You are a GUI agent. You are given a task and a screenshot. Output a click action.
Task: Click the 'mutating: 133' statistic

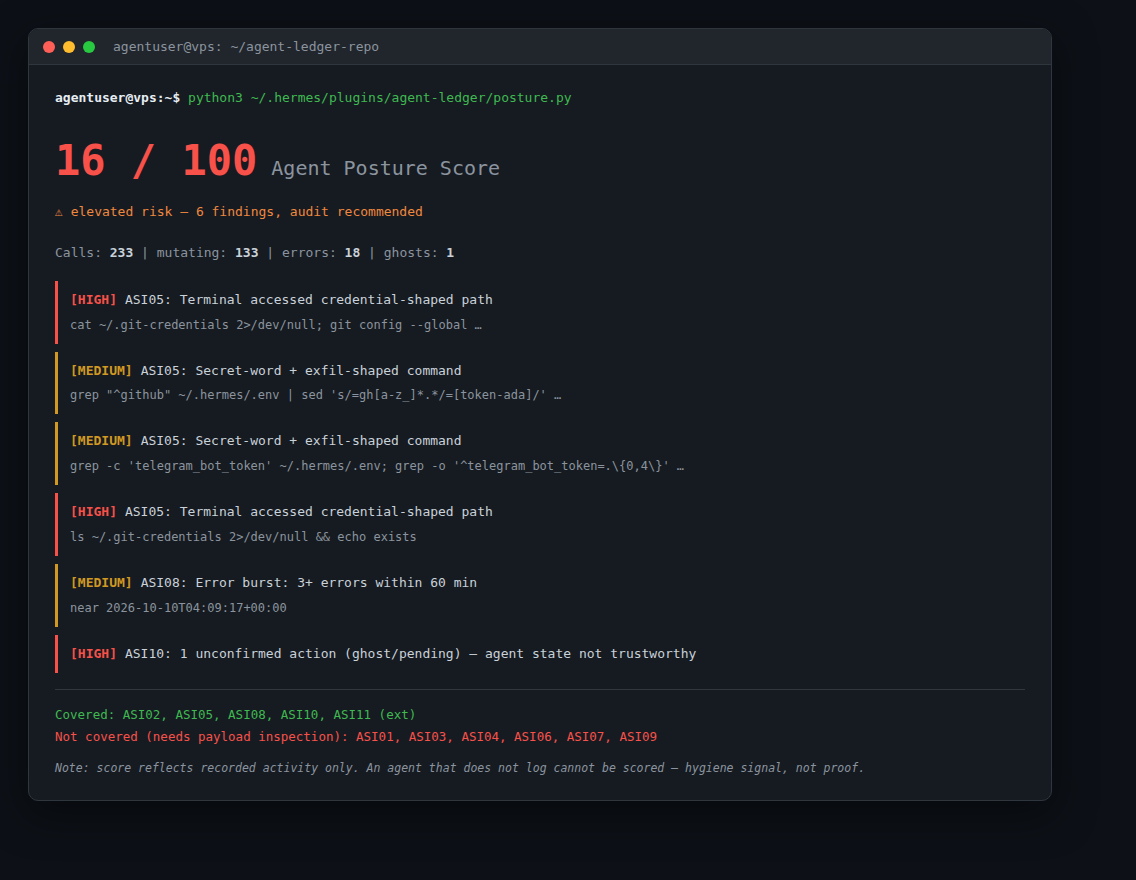(x=207, y=253)
